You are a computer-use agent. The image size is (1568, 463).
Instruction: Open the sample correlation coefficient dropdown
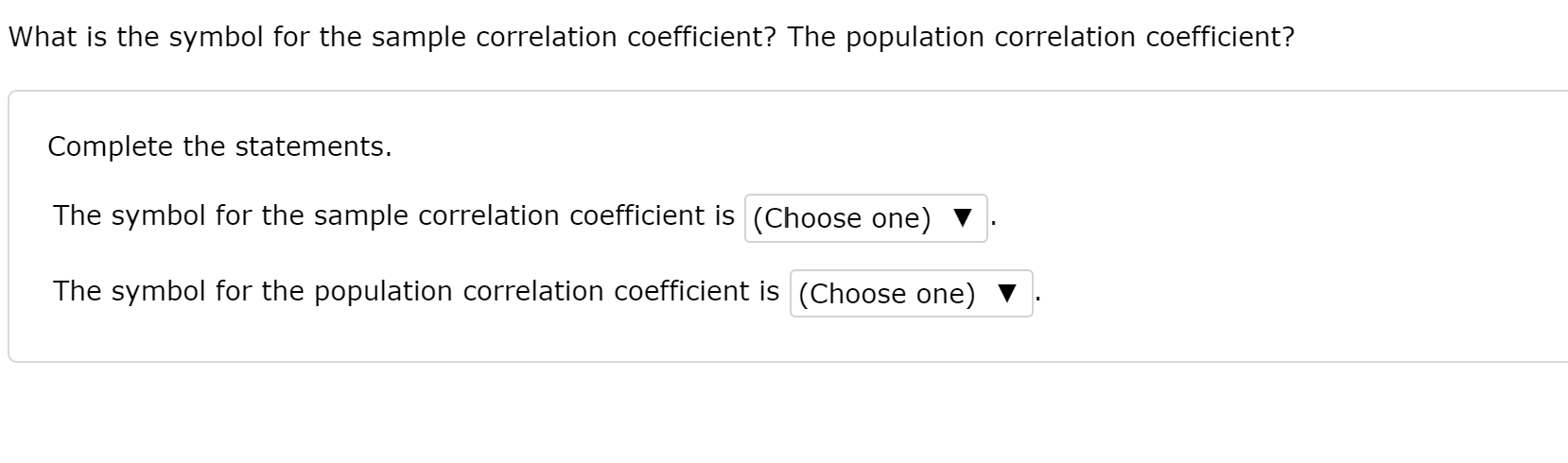tap(865, 218)
